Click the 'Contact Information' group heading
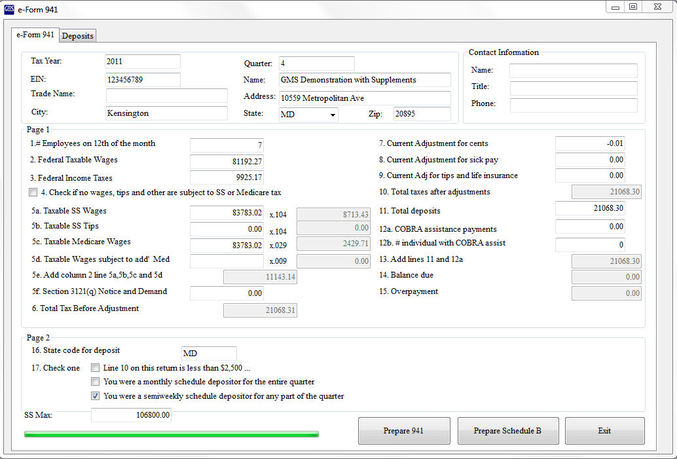The width and height of the screenshot is (677, 459). click(503, 52)
